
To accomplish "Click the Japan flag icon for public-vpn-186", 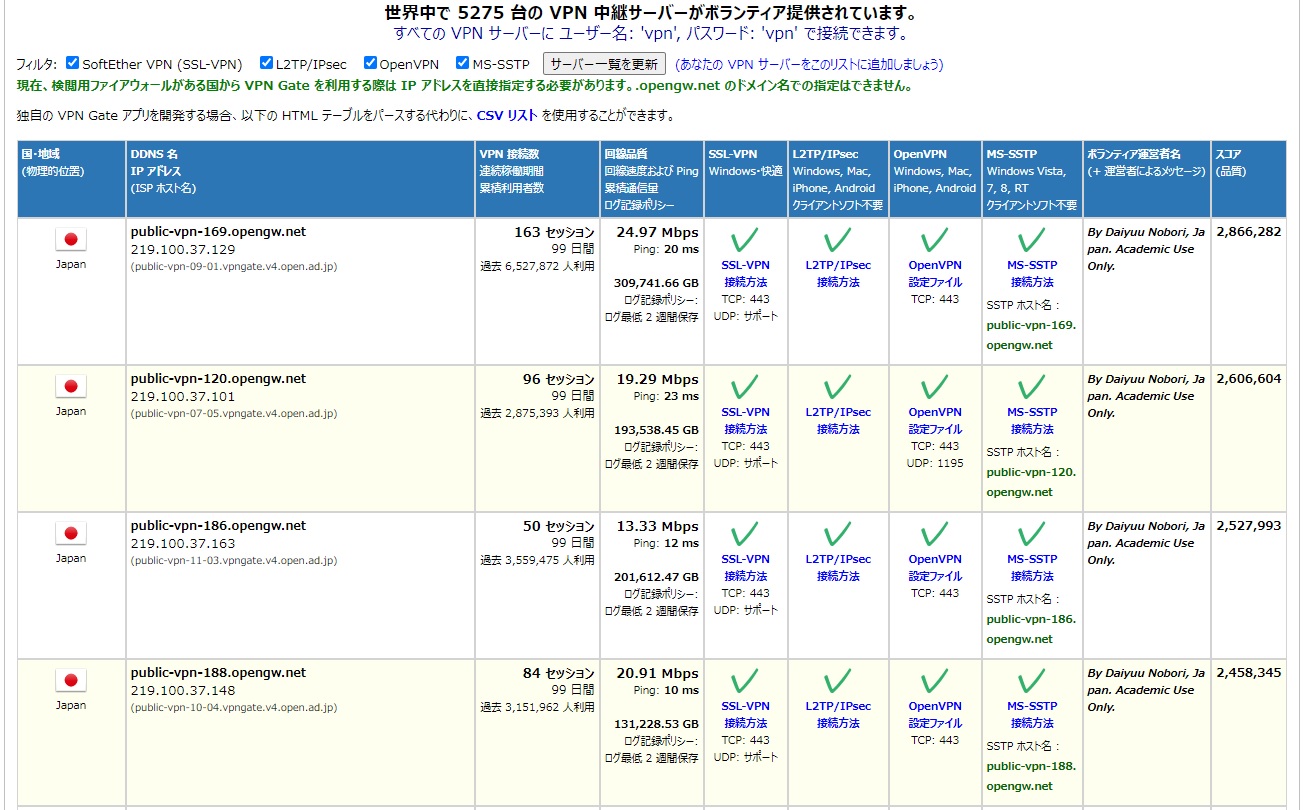I will pos(70,533).
